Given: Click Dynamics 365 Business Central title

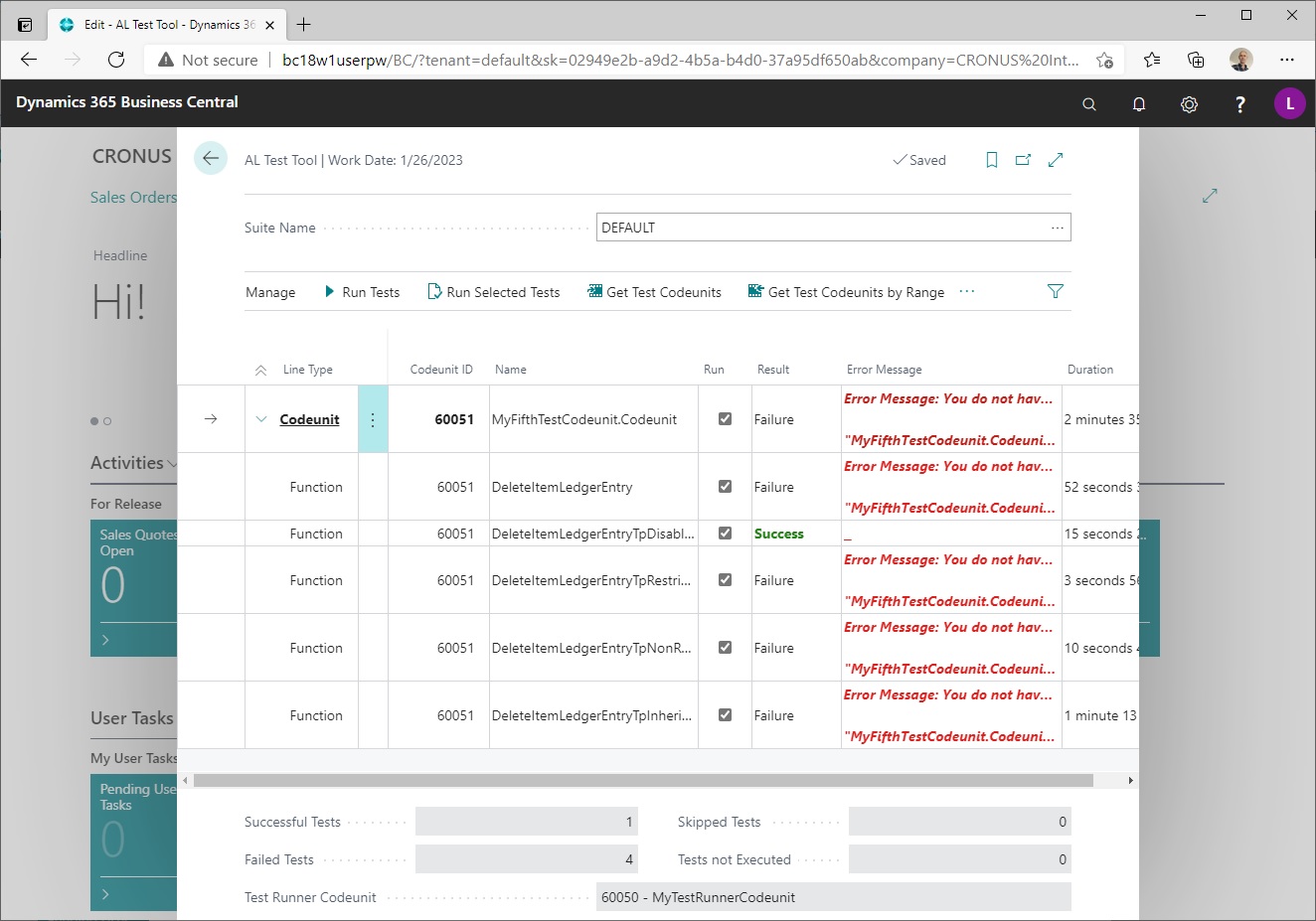Looking at the screenshot, I should click(x=127, y=102).
